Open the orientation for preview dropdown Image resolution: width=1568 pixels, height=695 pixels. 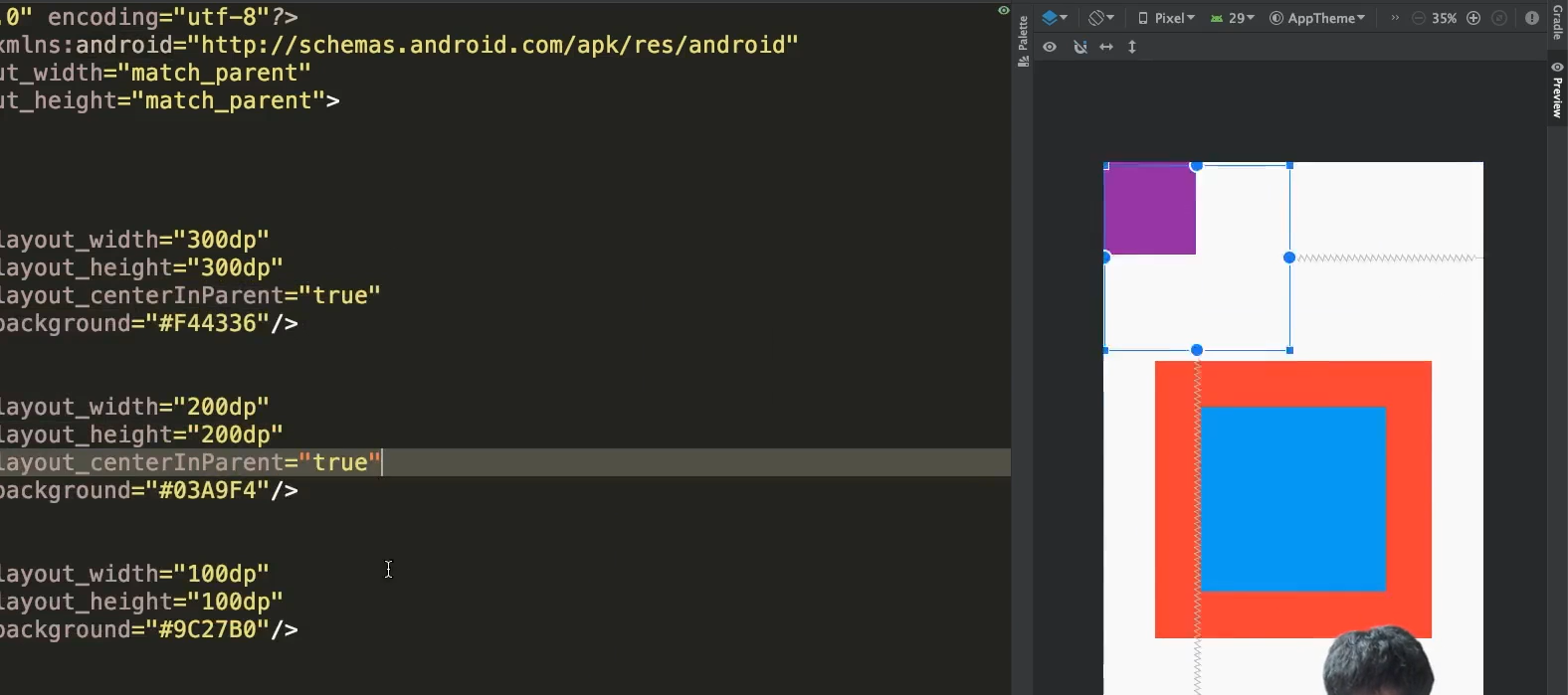(1100, 18)
